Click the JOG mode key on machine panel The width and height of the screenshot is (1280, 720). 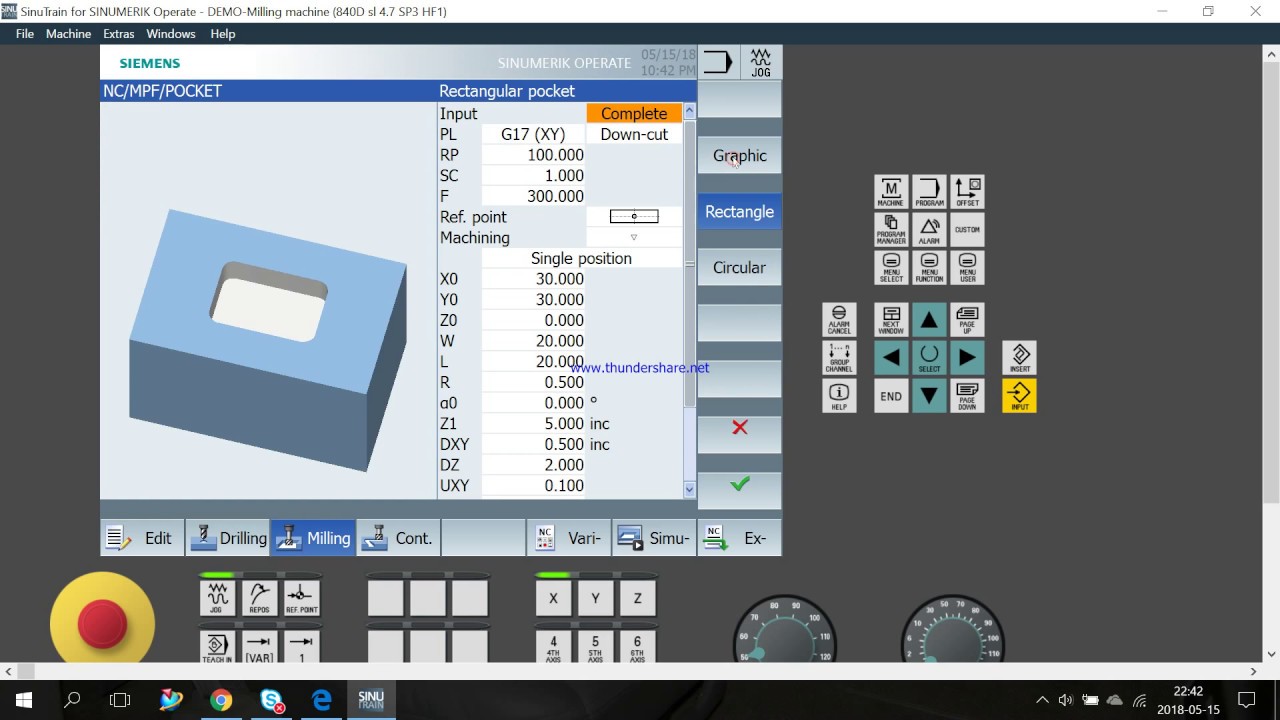[217, 597]
